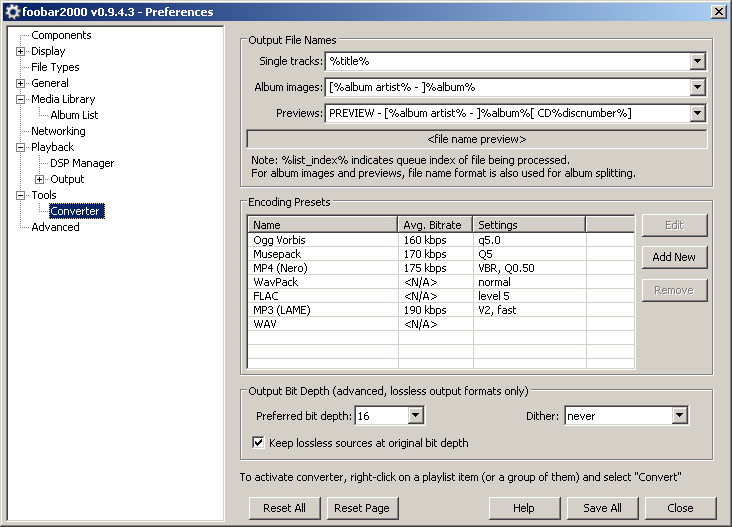Select Components in the preferences tree
The height and width of the screenshot is (527, 732).
(61, 35)
